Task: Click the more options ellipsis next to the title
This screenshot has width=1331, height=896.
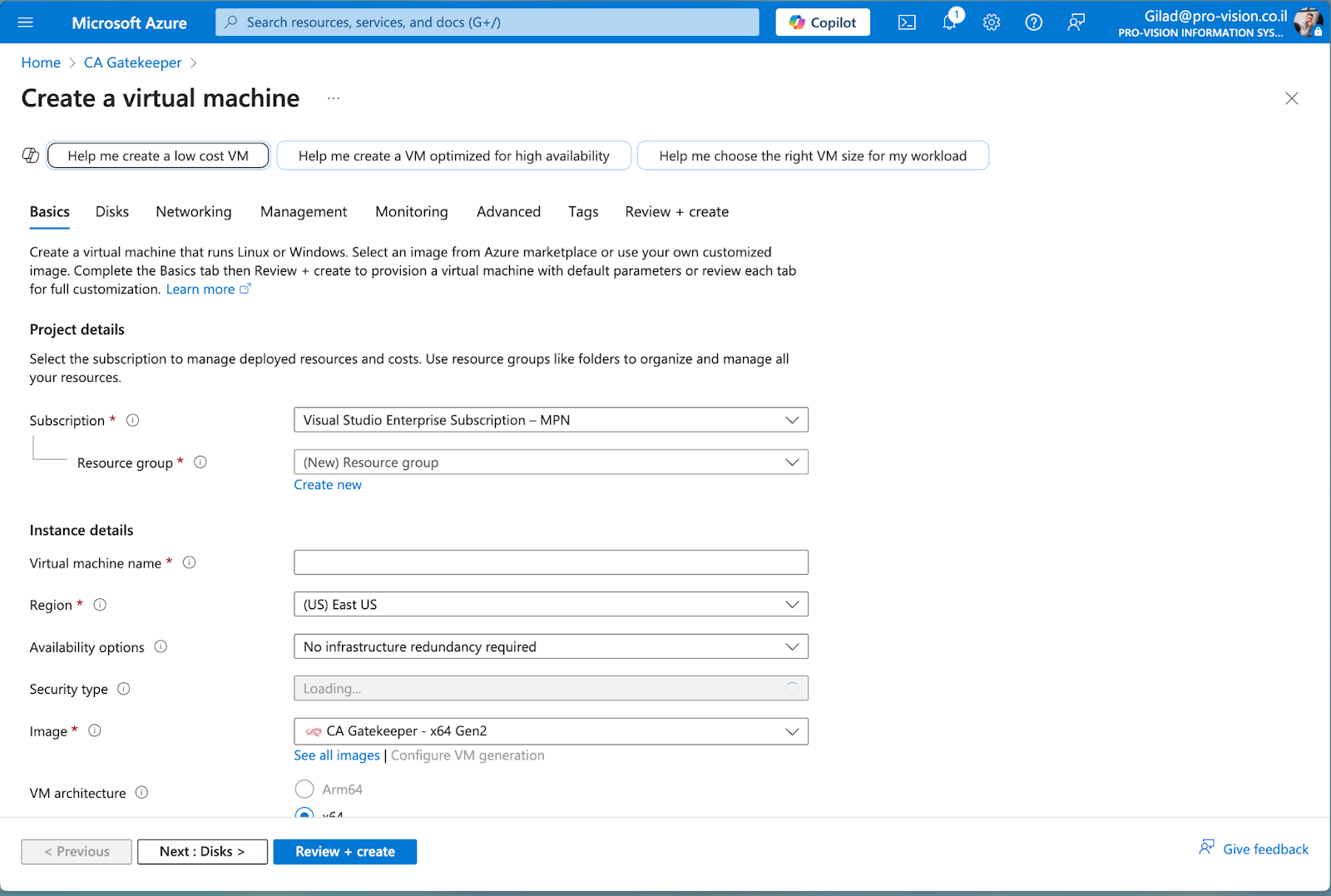Action: [x=334, y=98]
